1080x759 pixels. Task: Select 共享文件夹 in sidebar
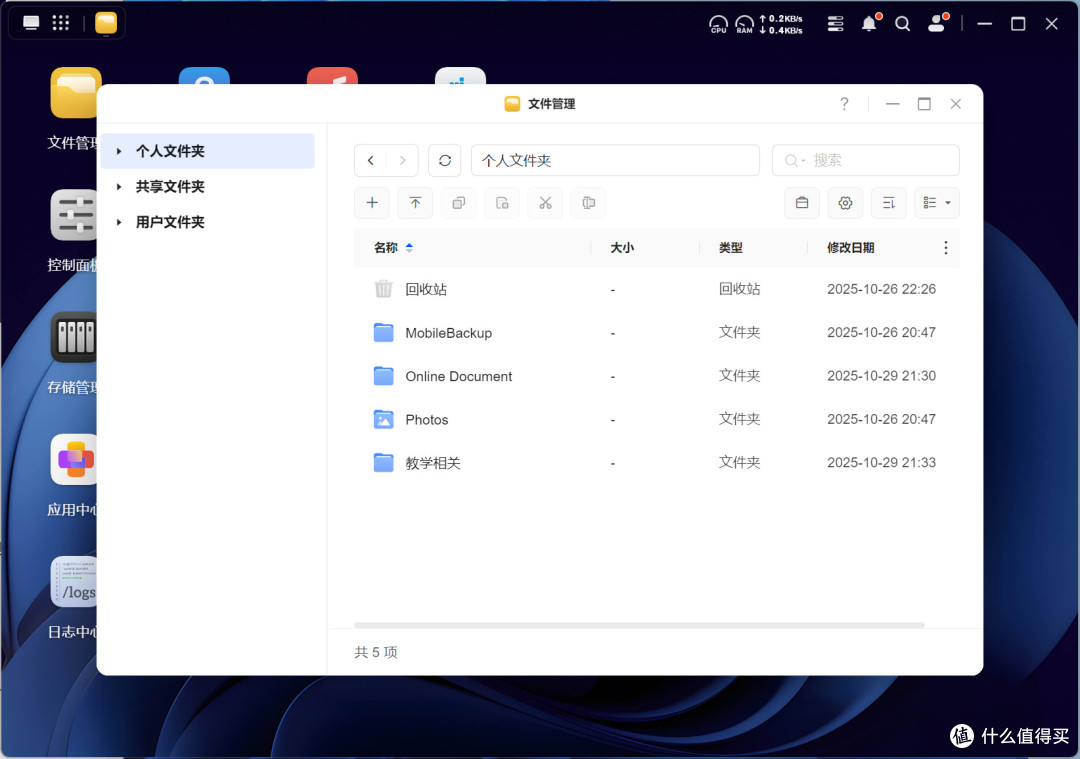(x=207, y=187)
